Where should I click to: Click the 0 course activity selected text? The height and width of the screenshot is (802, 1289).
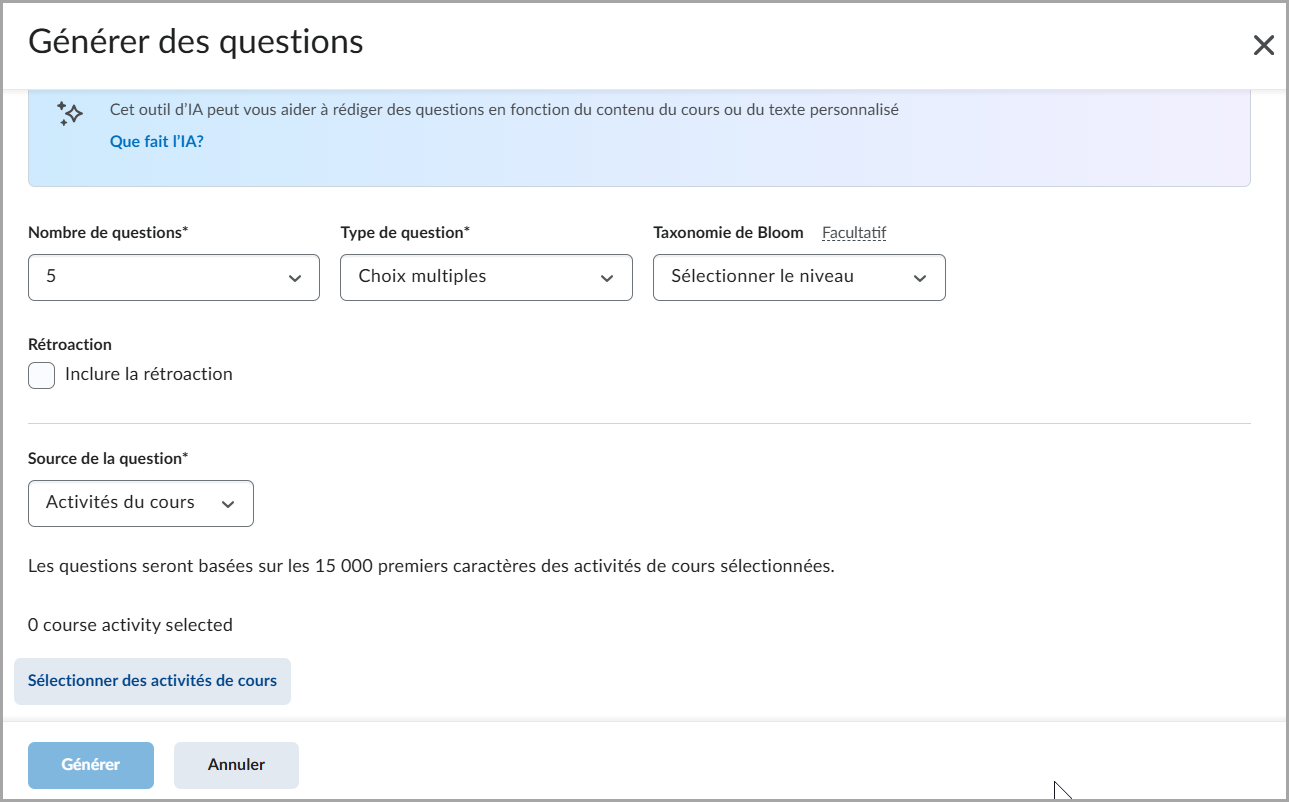[x=130, y=624]
